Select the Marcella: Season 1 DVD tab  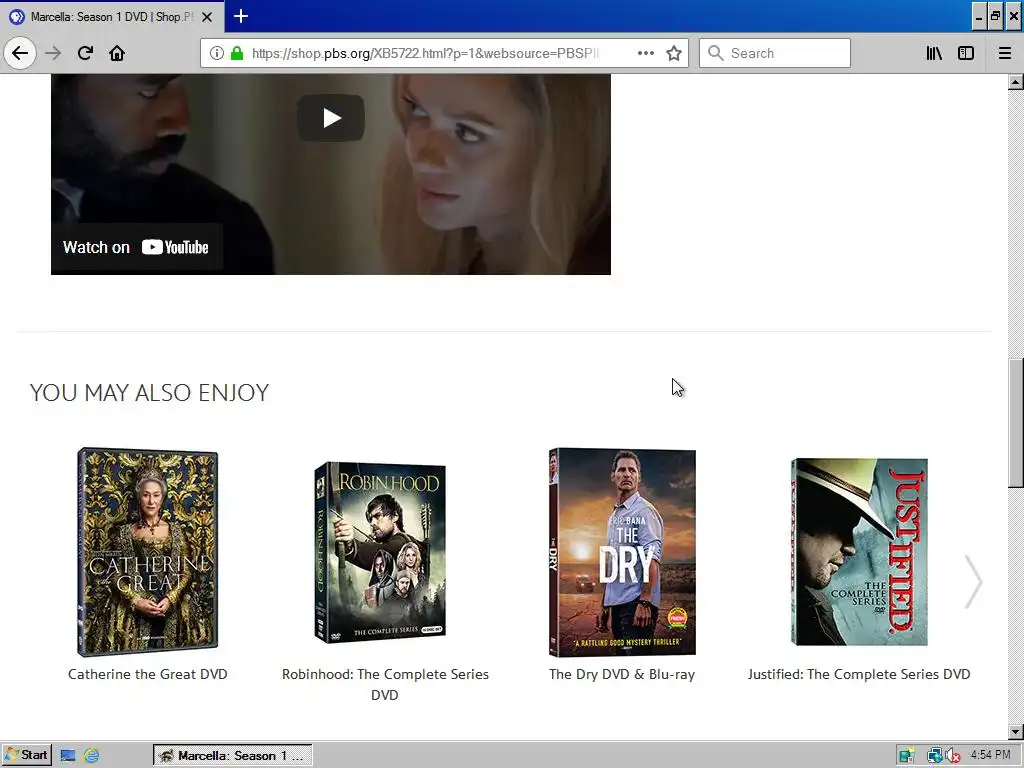112,16
